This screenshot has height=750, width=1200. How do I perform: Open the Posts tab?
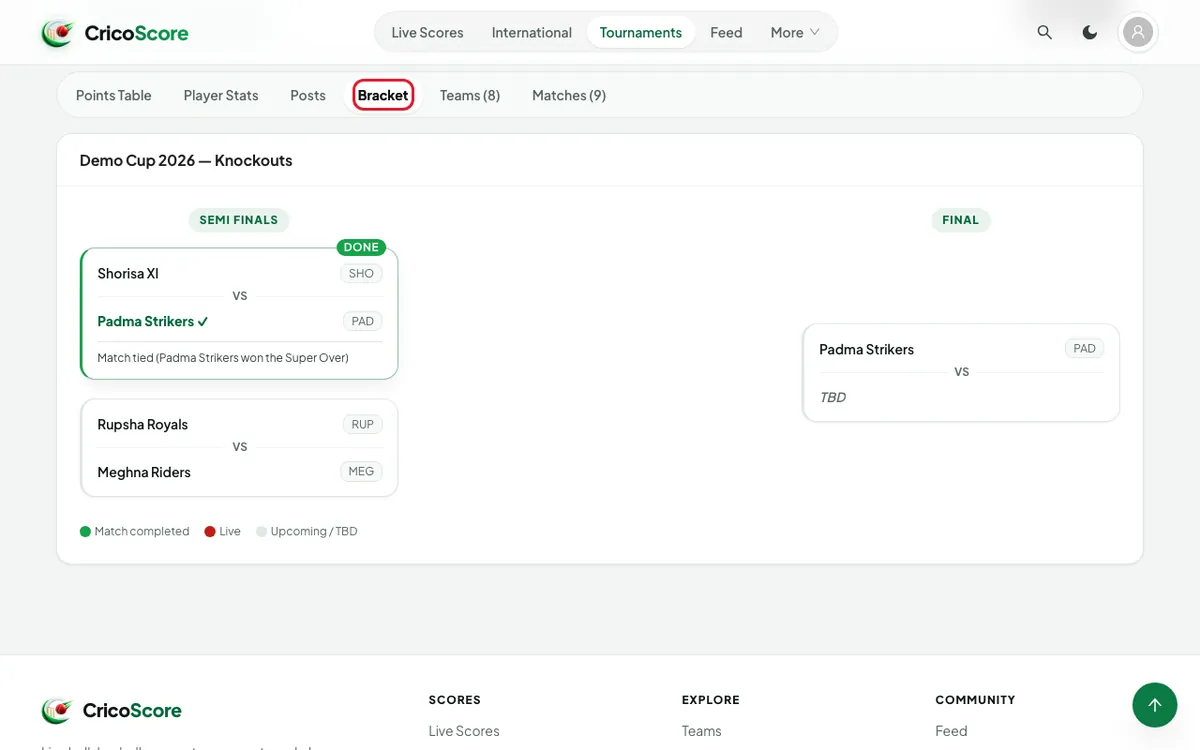point(308,95)
